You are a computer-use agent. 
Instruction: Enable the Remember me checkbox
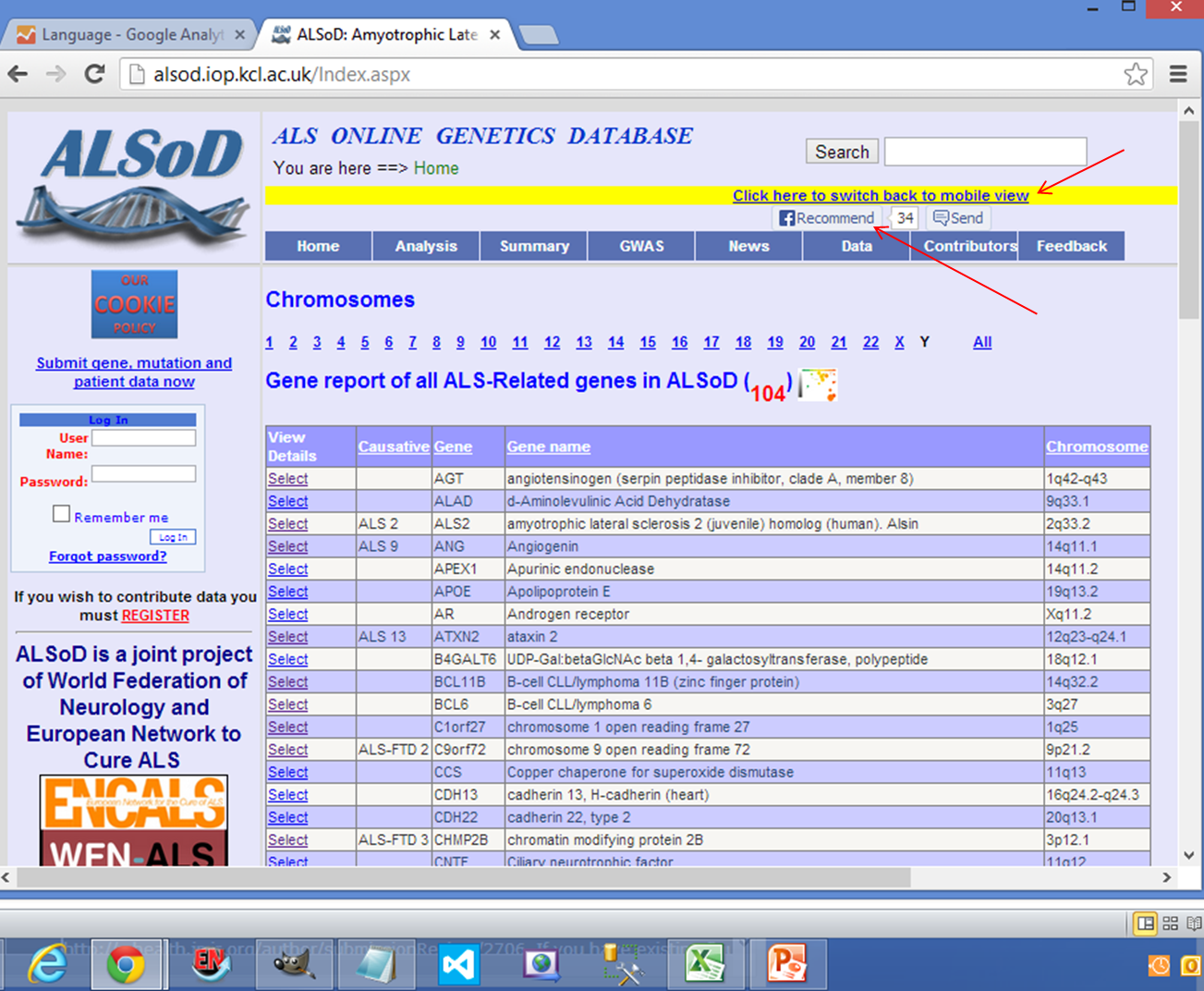pyautogui.click(x=61, y=514)
